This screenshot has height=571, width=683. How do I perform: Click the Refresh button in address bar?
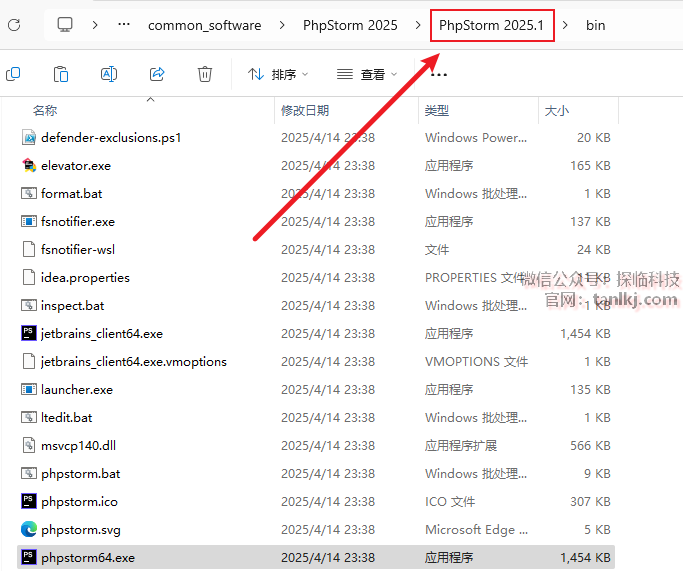(x=13, y=25)
